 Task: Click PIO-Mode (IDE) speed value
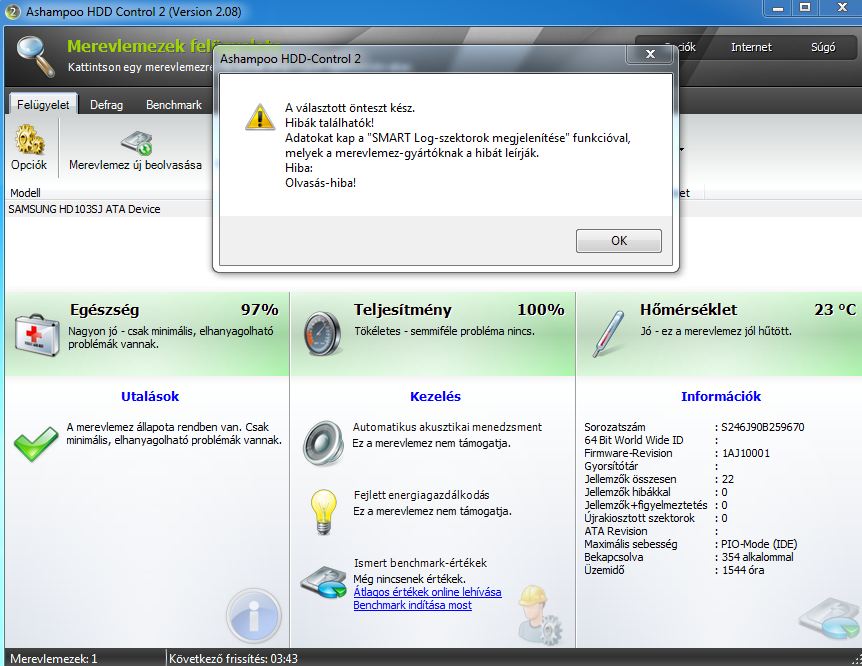759,544
